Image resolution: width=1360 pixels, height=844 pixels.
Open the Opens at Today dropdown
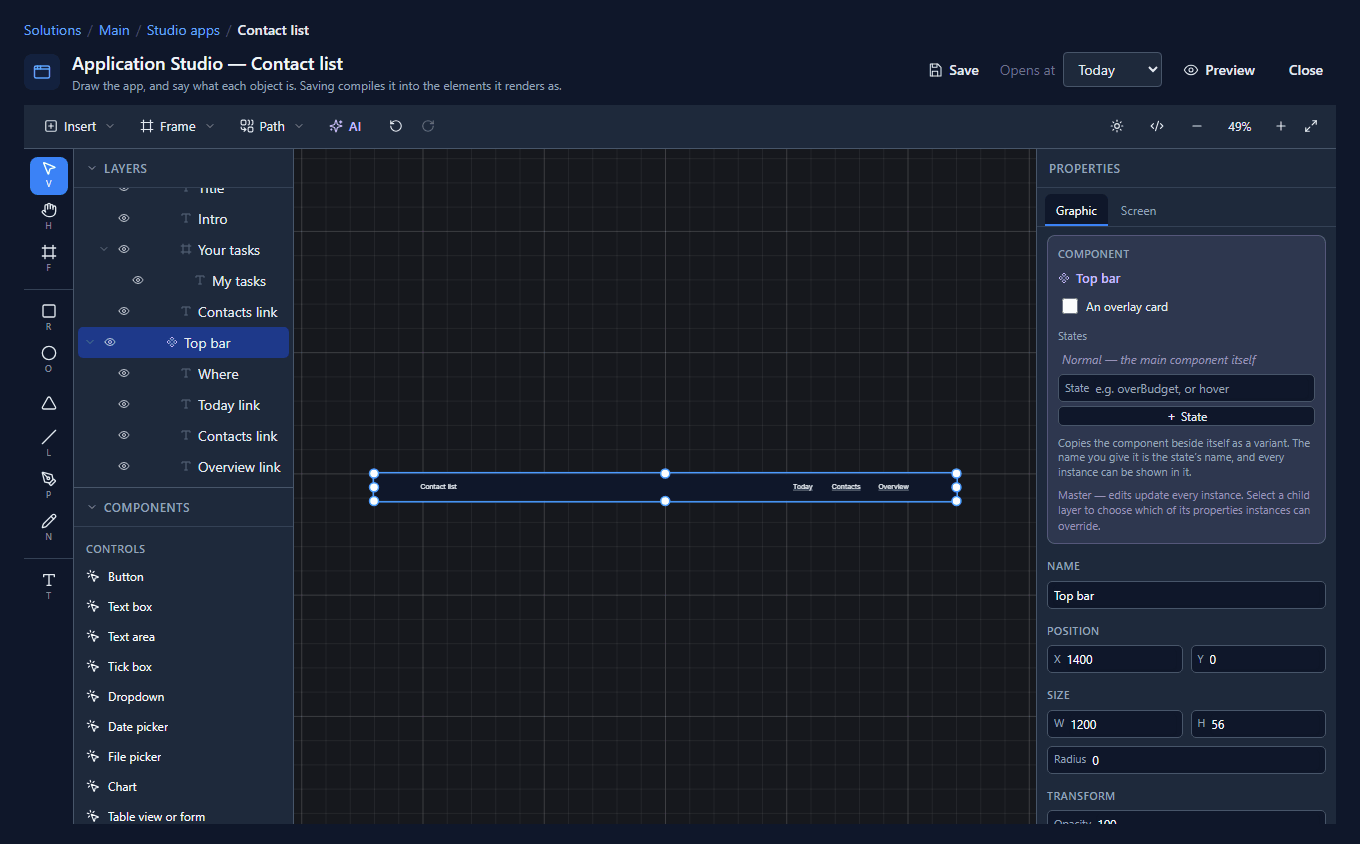click(1112, 70)
